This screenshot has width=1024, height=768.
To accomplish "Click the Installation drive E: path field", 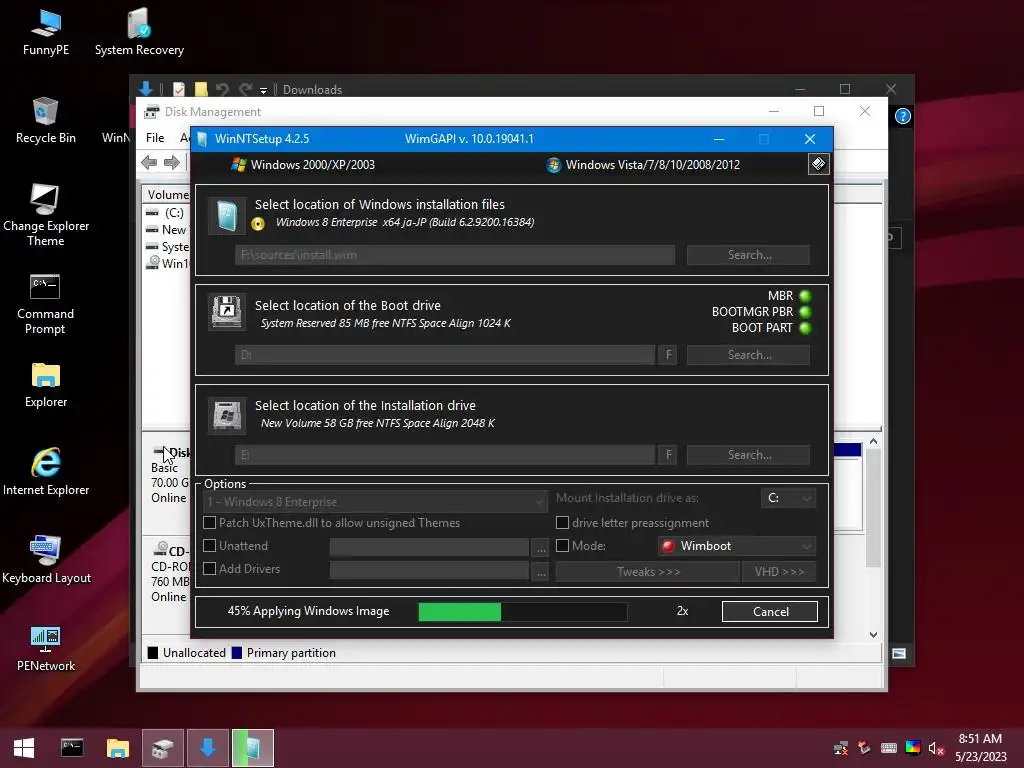I will tap(445, 455).
